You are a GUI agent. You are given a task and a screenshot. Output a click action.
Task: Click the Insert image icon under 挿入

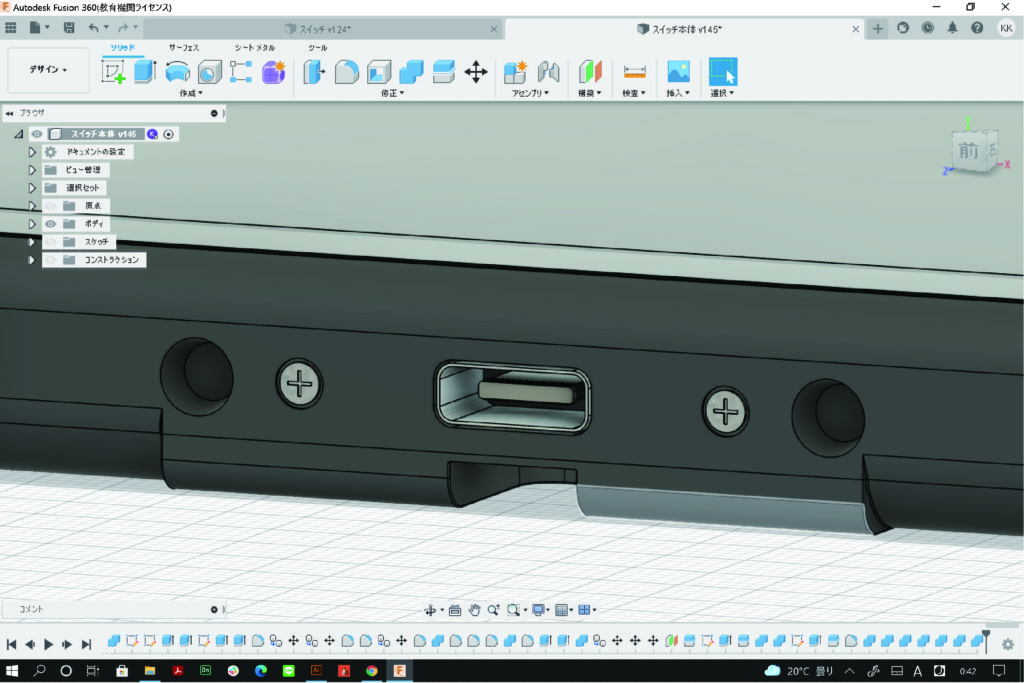(x=679, y=72)
